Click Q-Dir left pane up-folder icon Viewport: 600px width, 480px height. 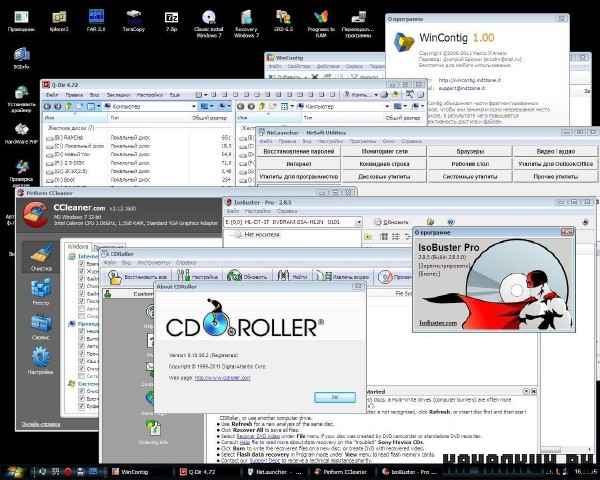tap(69, 106)
